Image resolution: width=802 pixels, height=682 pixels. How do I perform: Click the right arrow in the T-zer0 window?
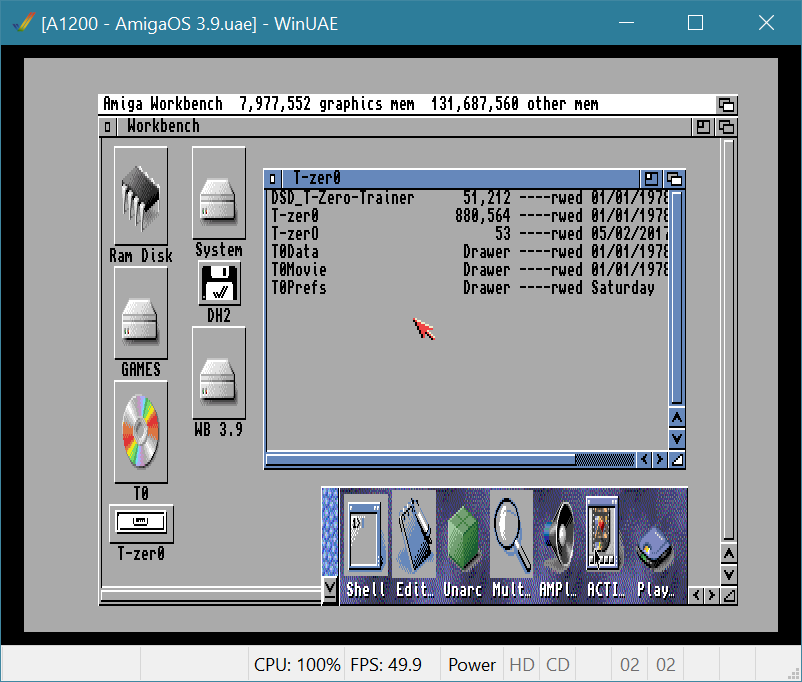click(x=660, y=459)
